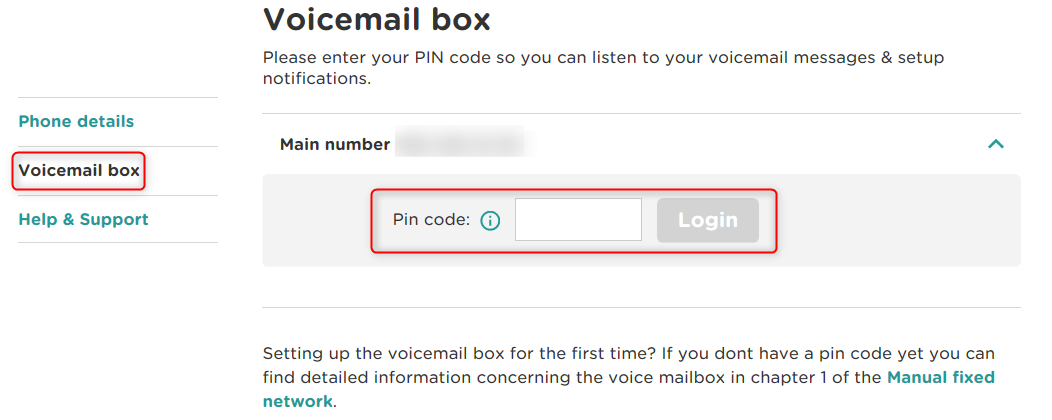This screenshot has width=1052, height=420.
Task: Click the word 'network' in the link
Action: (x=297, y=401)
